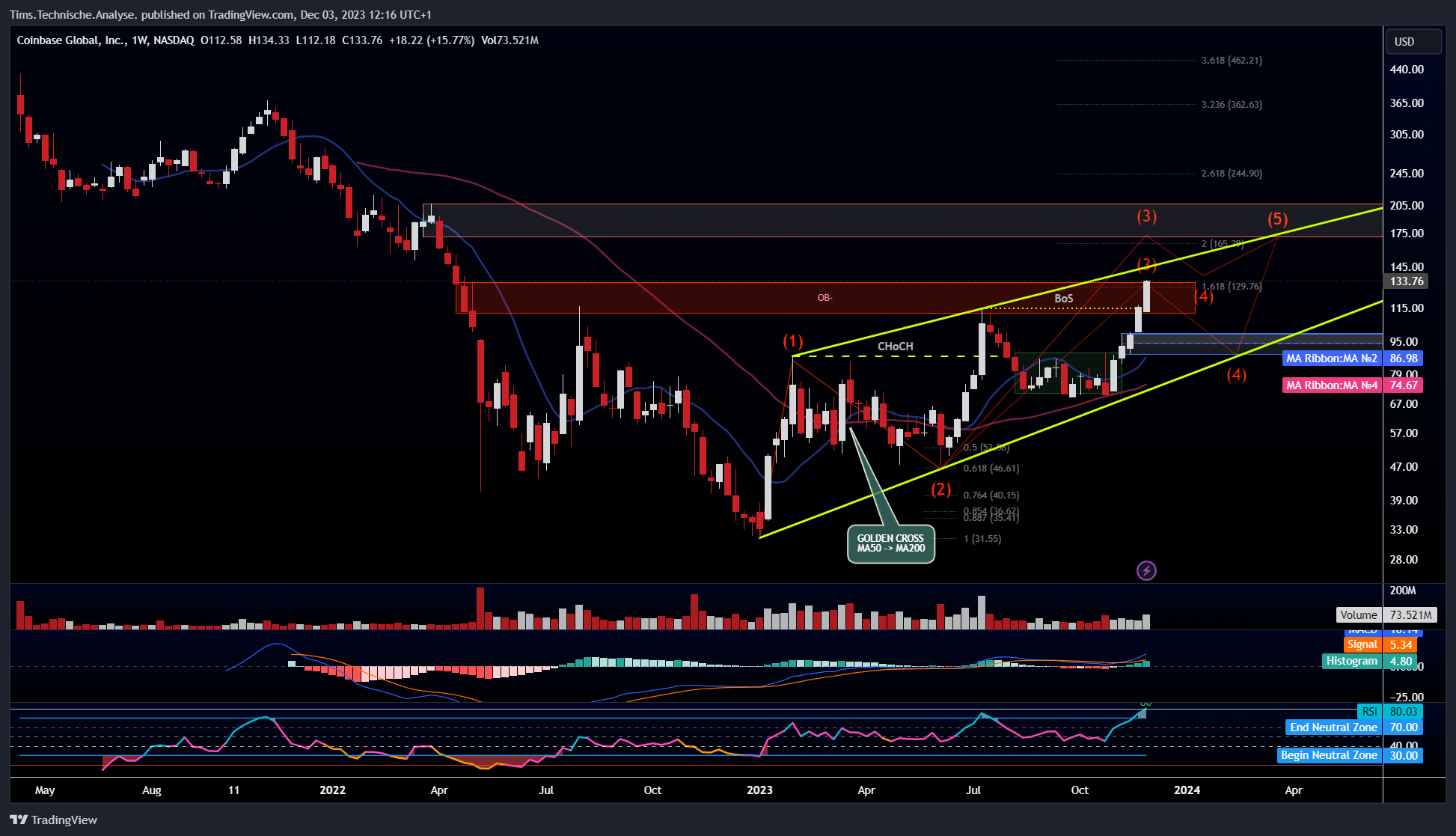This screenshot has width=1456, height=836.
Task: Click the current price label 133.76
Action: 1407,281
